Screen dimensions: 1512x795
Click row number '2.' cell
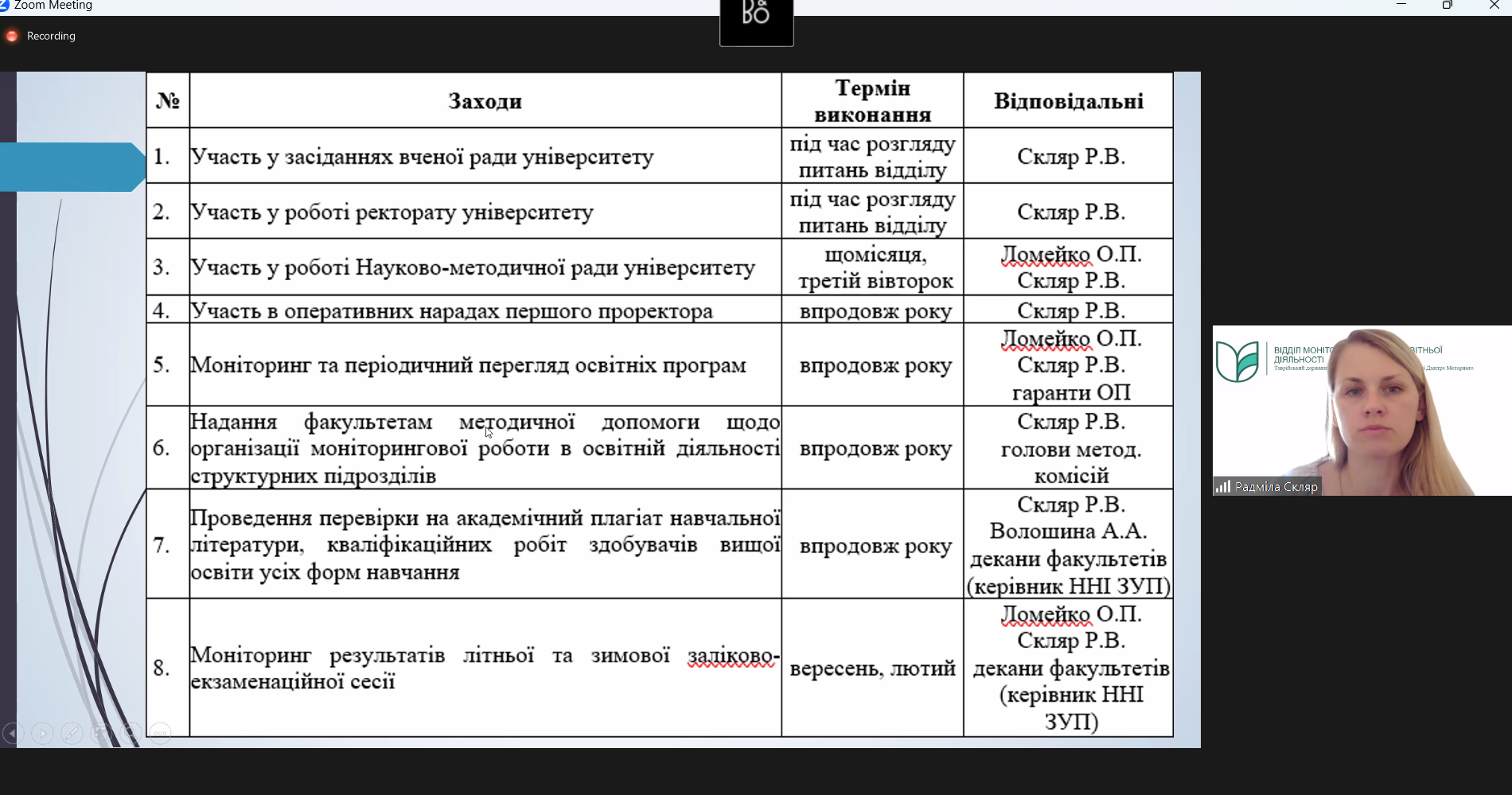162,212
